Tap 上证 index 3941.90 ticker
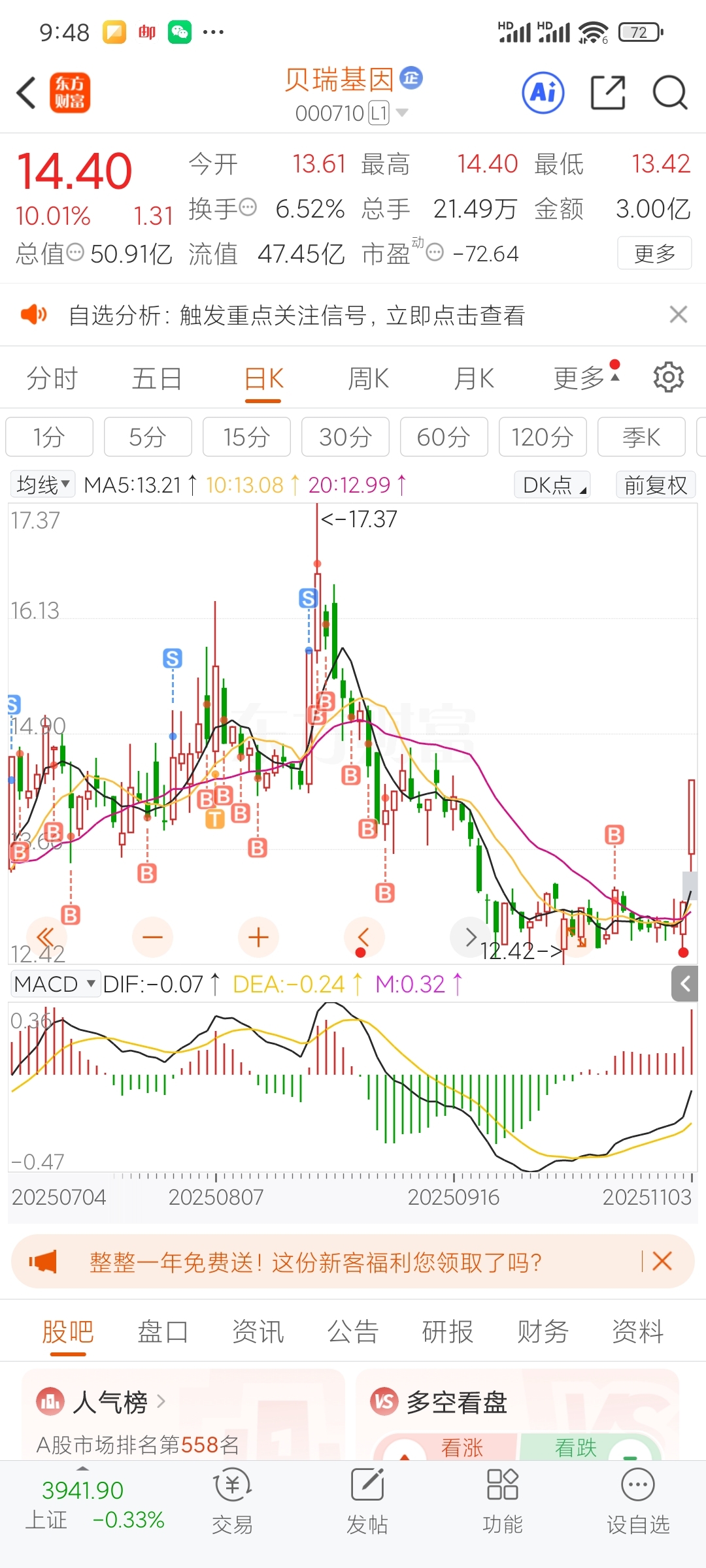Screen dimensions: 706x1568 pos(94,1504)
